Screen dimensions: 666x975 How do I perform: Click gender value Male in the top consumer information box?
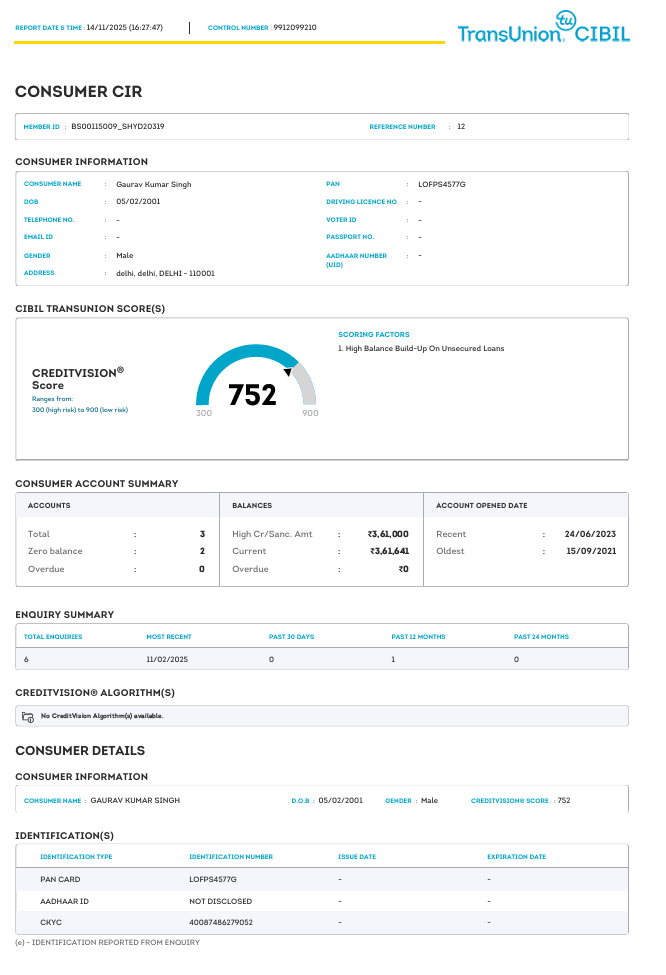[124, 256]
